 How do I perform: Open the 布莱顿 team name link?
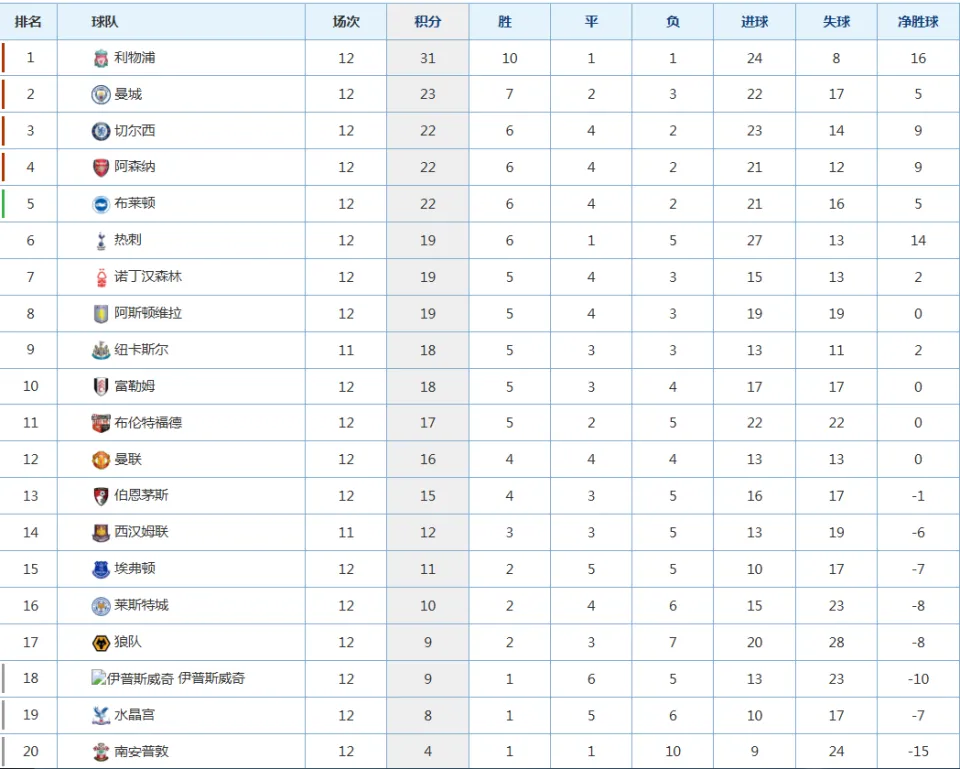135,203
